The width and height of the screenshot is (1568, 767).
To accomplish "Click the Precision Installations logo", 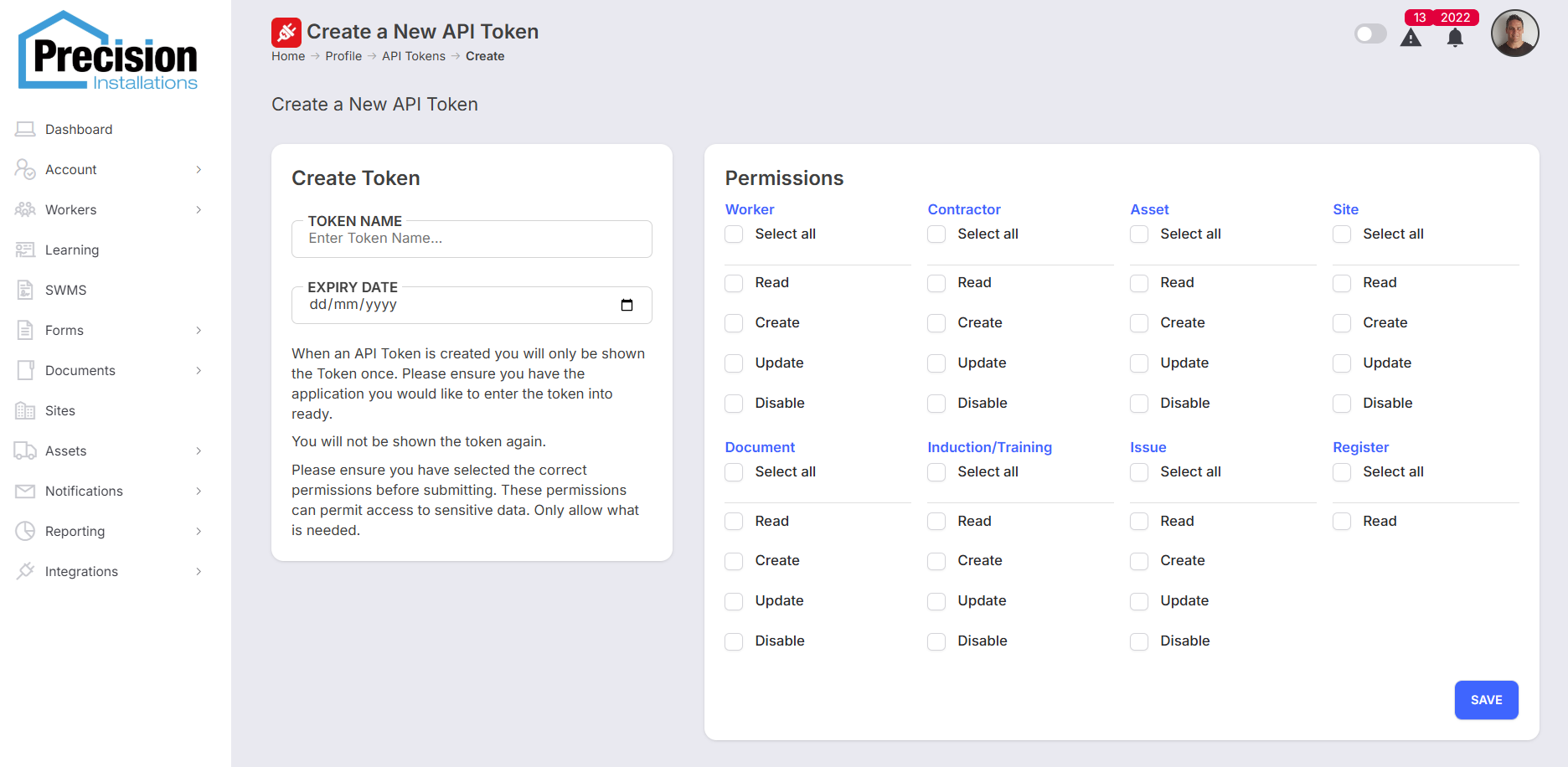I will coord(109,52).
